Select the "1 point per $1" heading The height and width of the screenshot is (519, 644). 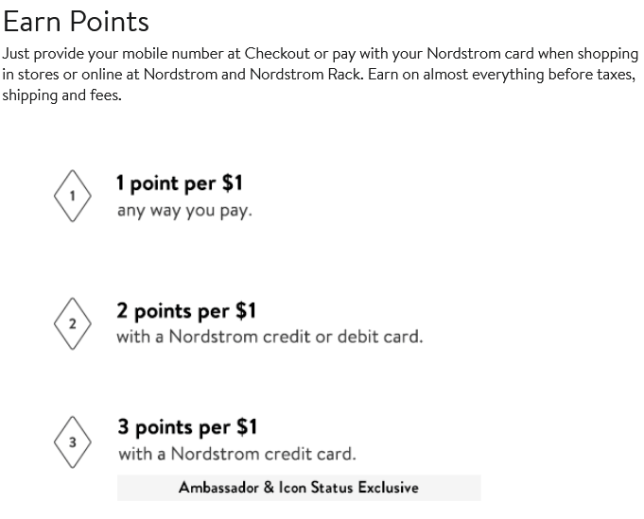click(x=180, y=183)
